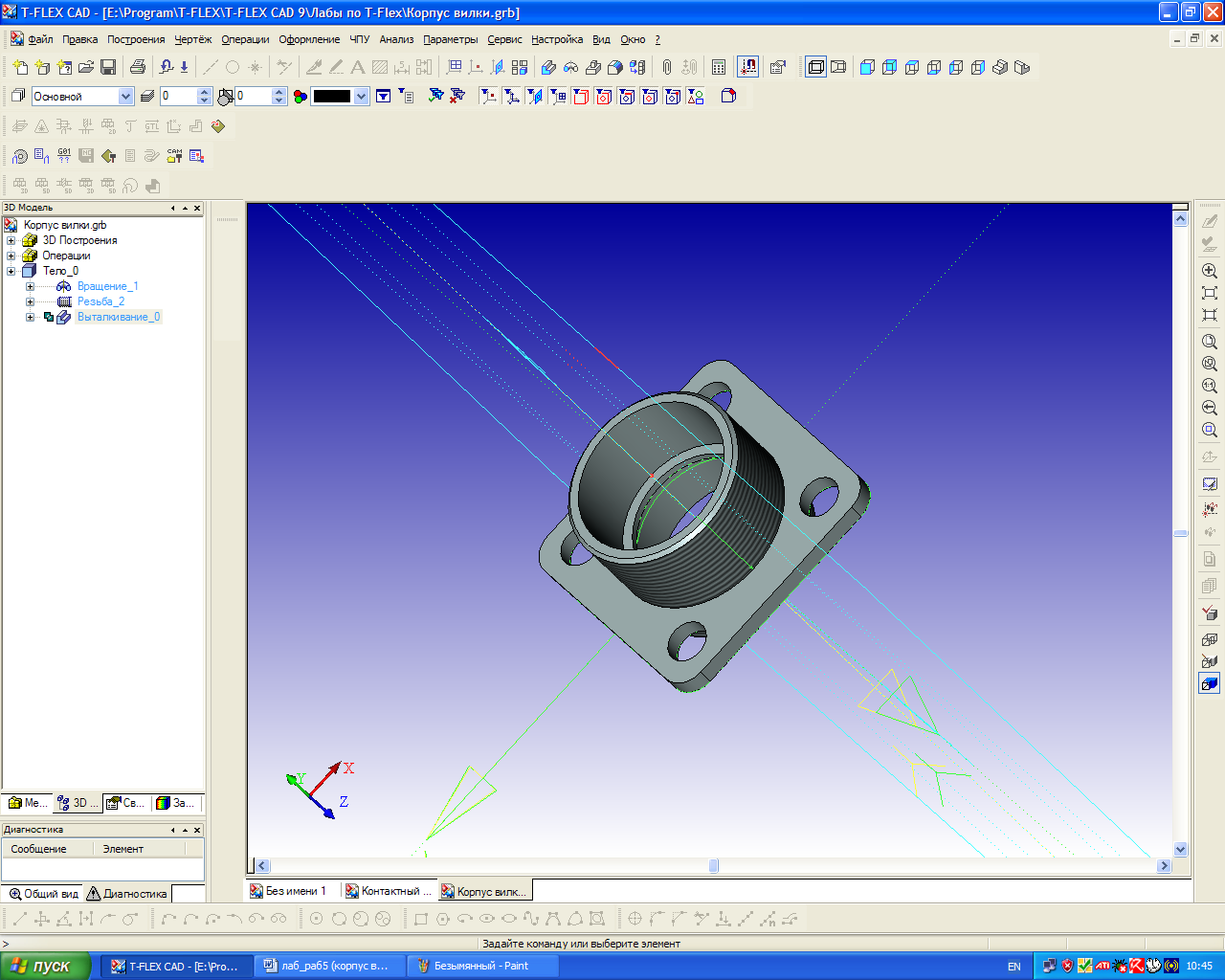Screen dimensions: 1225x980
Task: Open the Построения menu
Action: 136,39
